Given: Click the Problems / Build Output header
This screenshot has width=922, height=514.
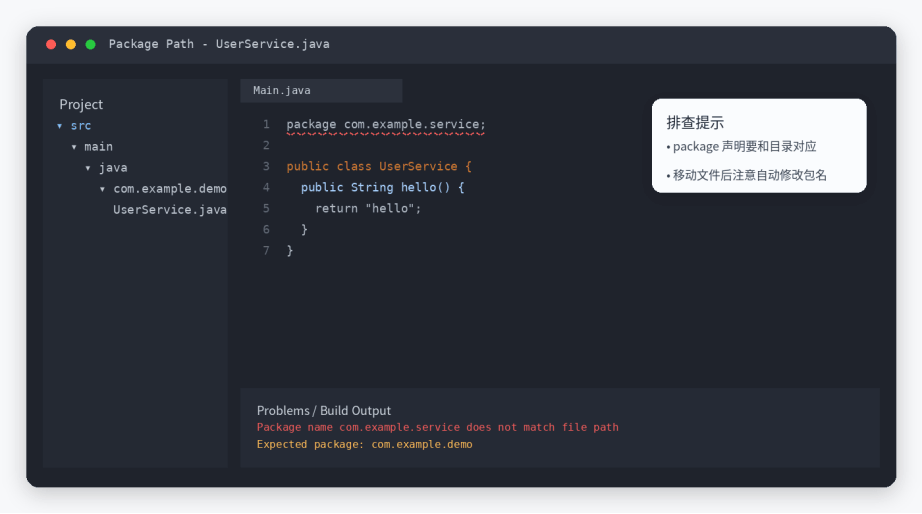Looking at the screenshot, I should [323, 410].
